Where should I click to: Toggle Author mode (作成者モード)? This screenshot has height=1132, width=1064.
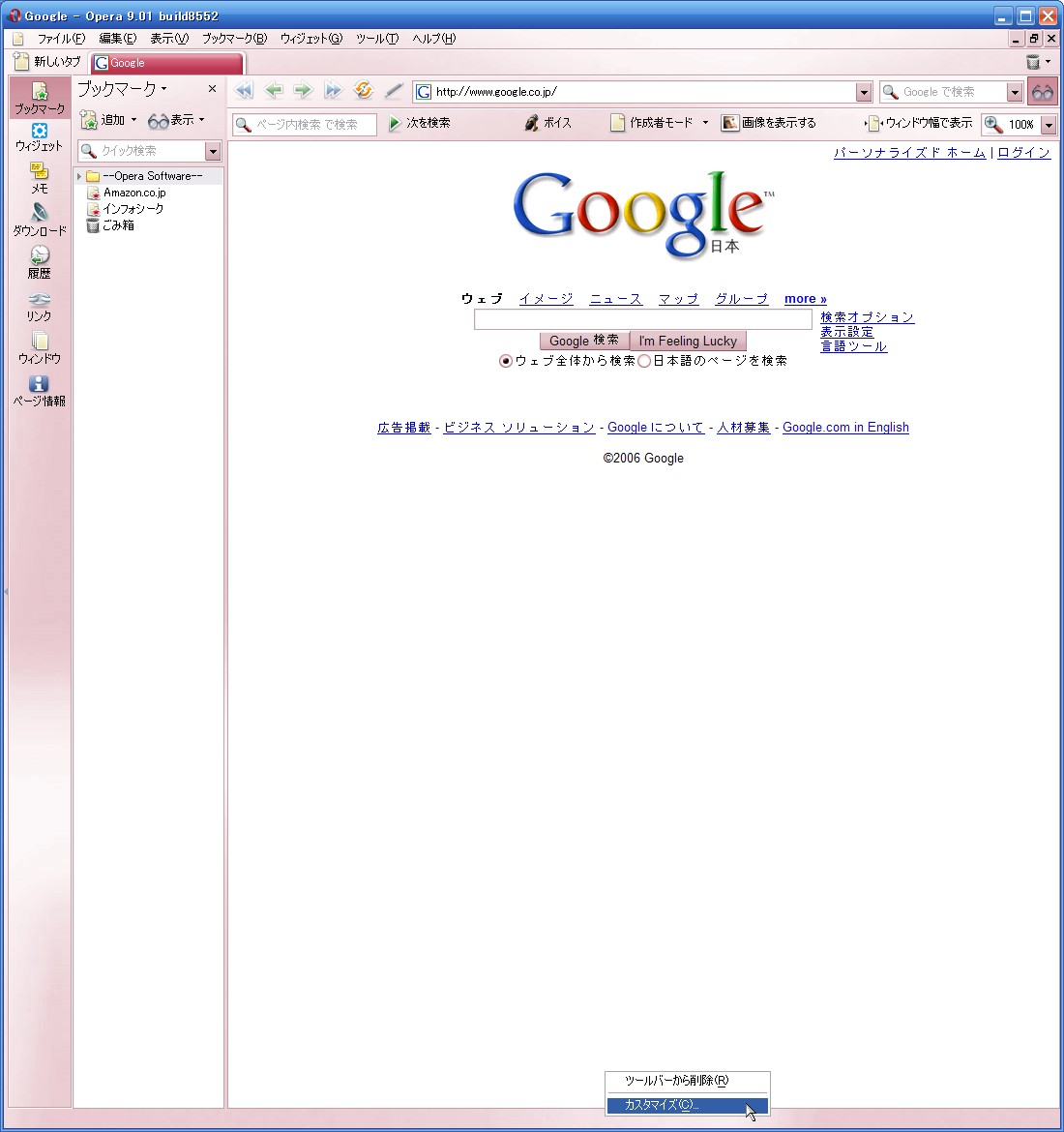click(x=653, y=124)
